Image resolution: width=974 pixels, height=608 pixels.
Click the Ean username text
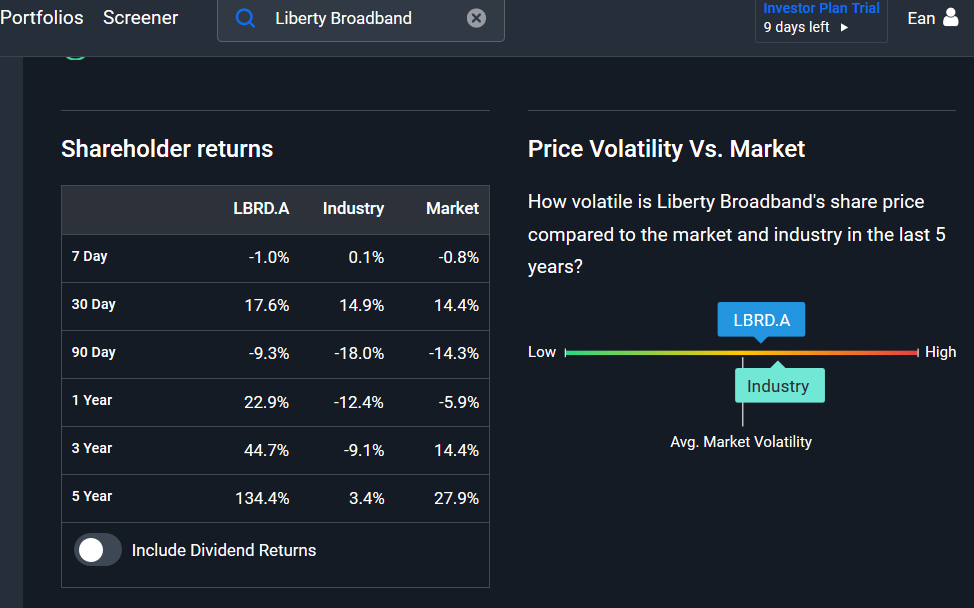point(921,18)
